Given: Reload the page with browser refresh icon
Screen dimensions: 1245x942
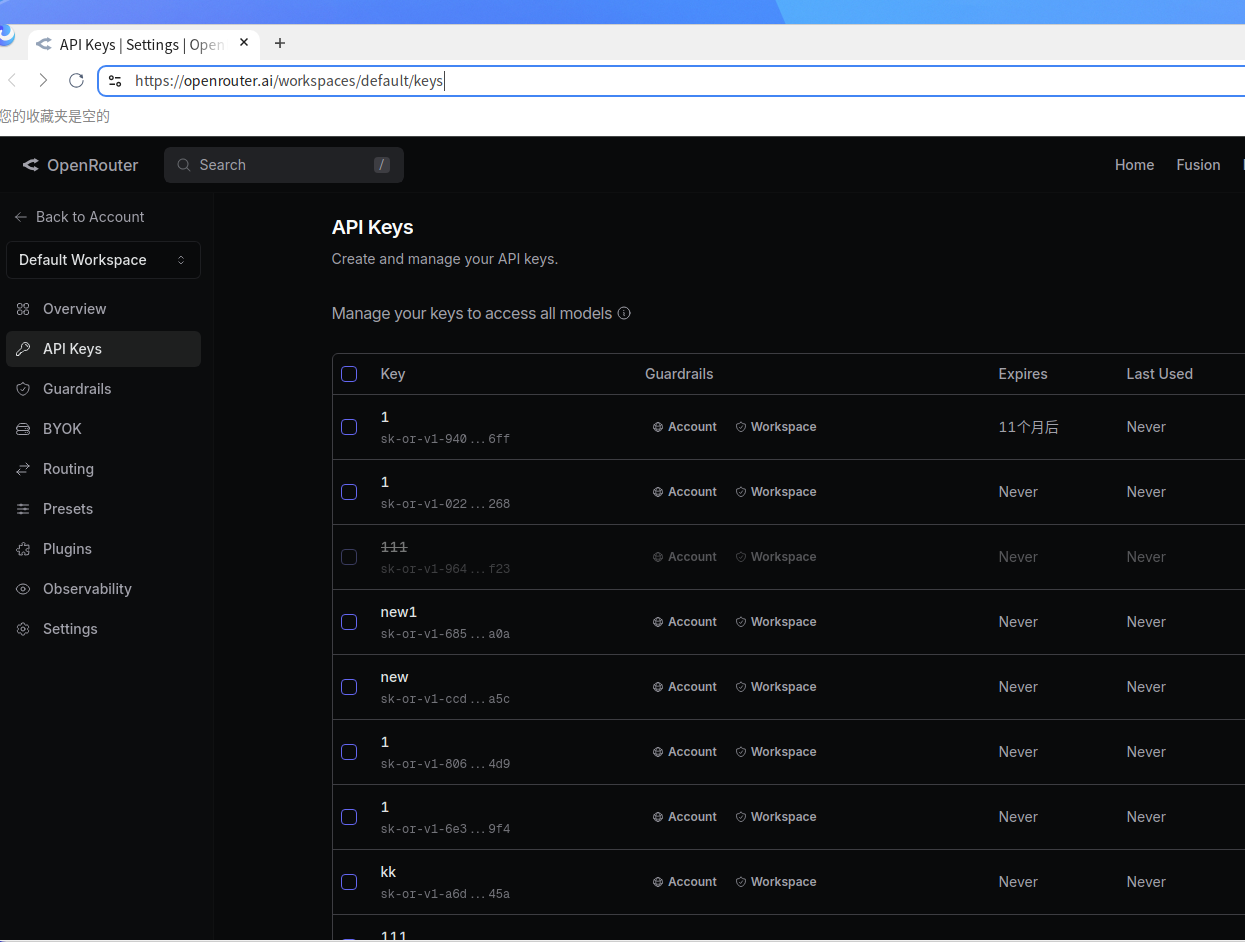Looking at the screenshot, I should (76, 80).
